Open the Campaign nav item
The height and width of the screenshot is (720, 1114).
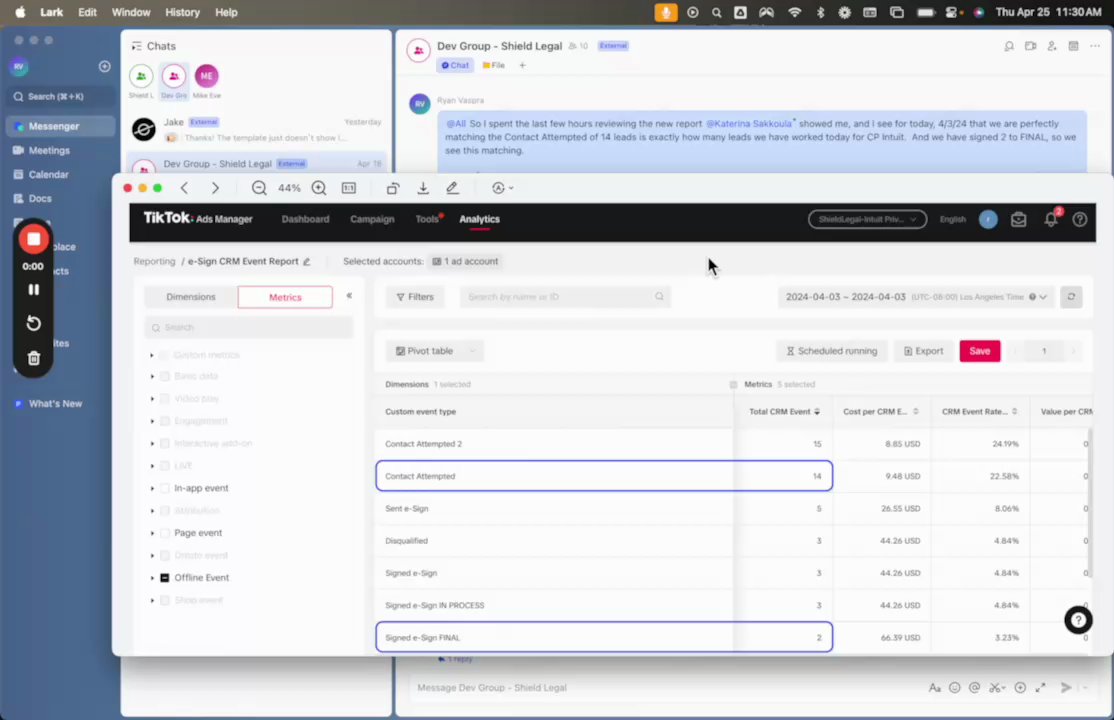[372, 219]
